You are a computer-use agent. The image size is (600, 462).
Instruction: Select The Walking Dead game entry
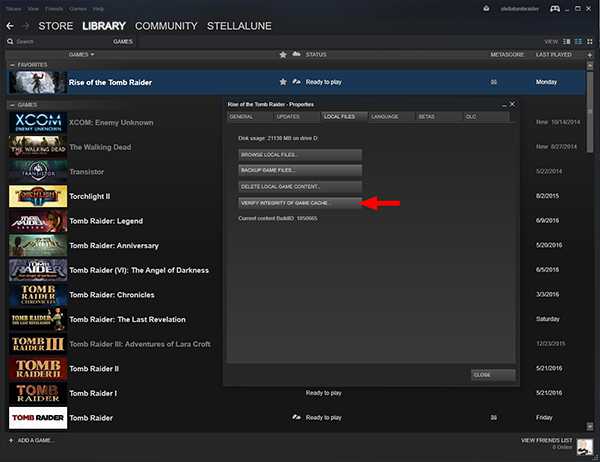(100, 147)
